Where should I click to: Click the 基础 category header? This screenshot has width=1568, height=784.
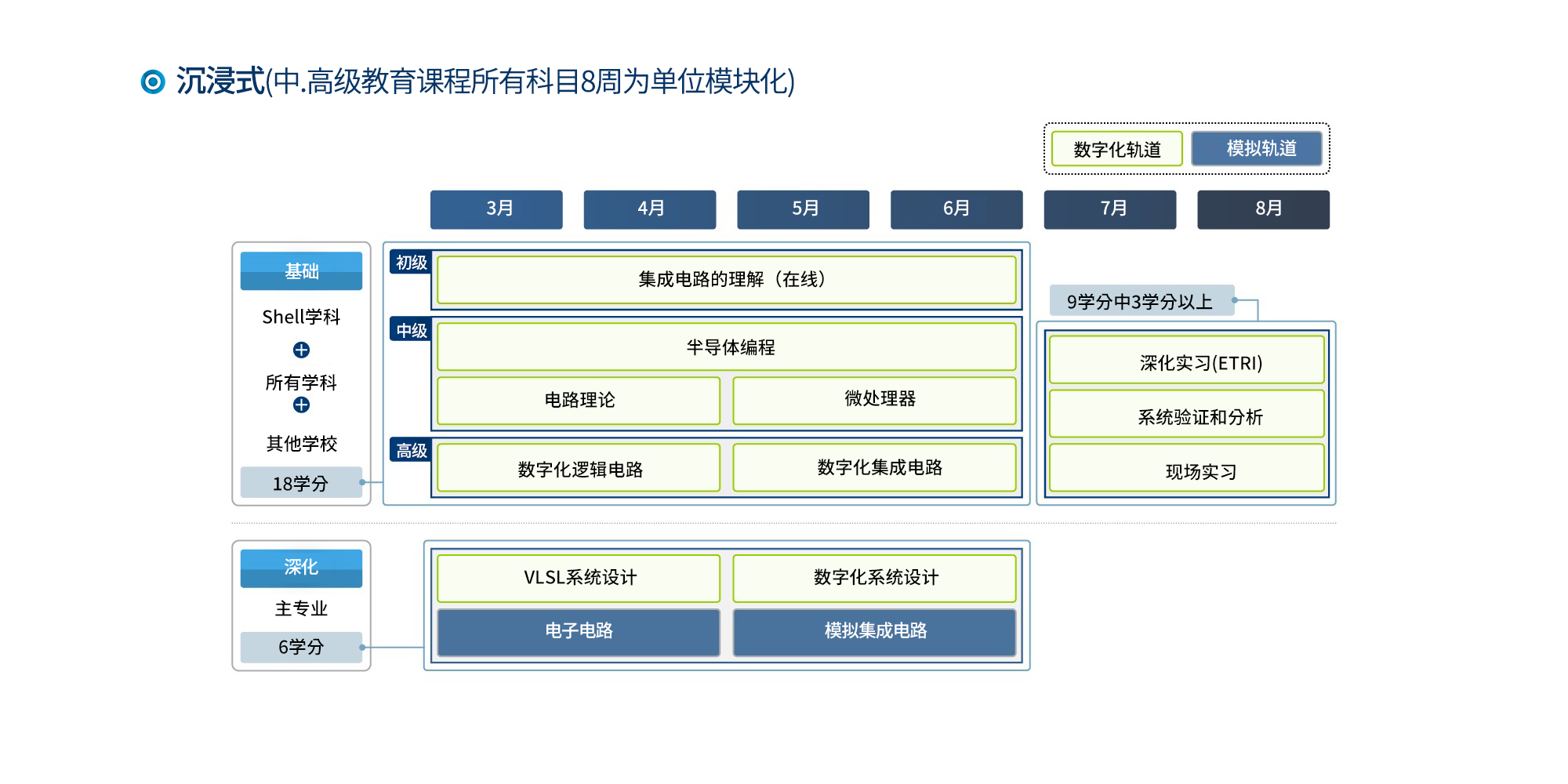pos(301,271)
